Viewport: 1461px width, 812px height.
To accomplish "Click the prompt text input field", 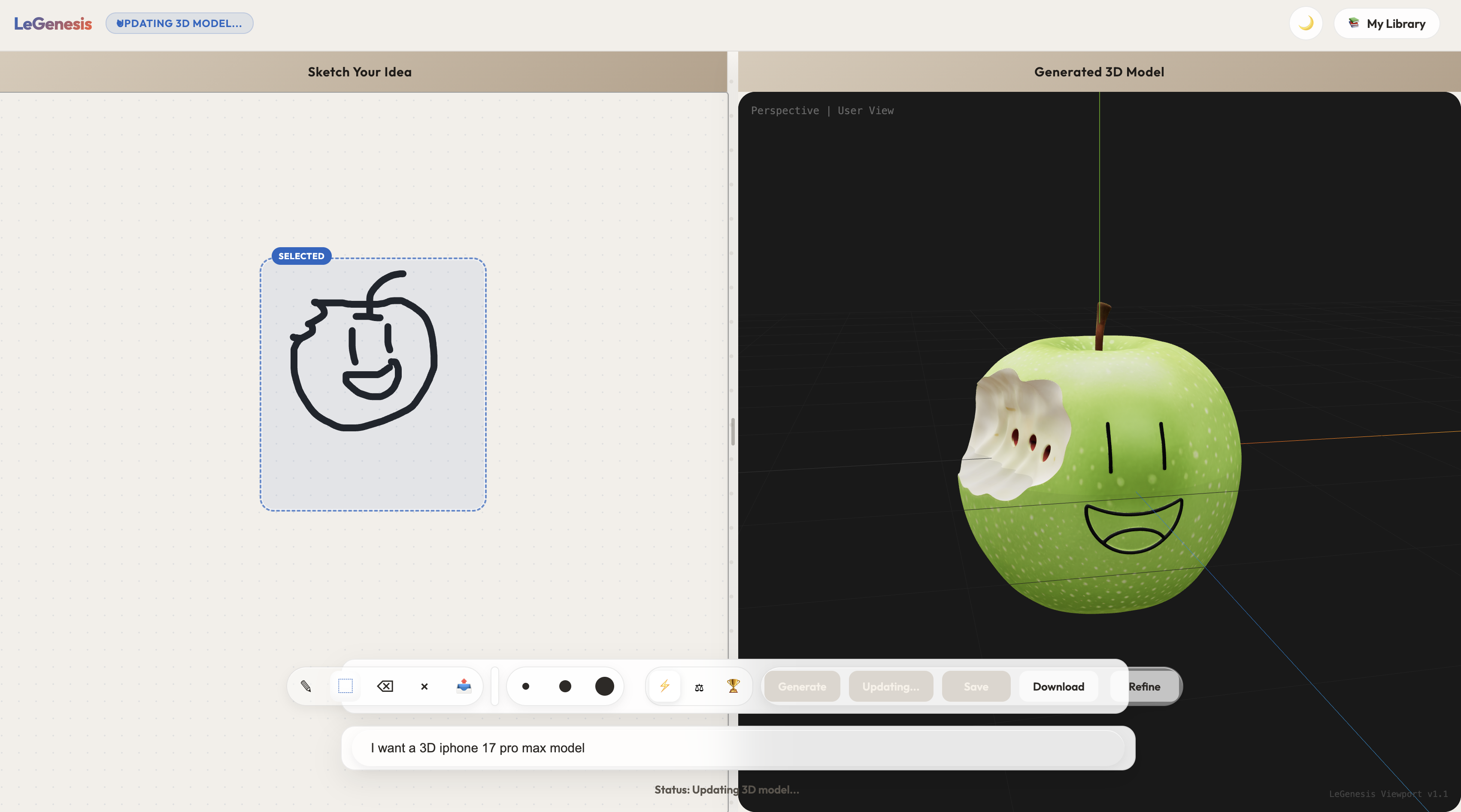I will click(737, 747).
